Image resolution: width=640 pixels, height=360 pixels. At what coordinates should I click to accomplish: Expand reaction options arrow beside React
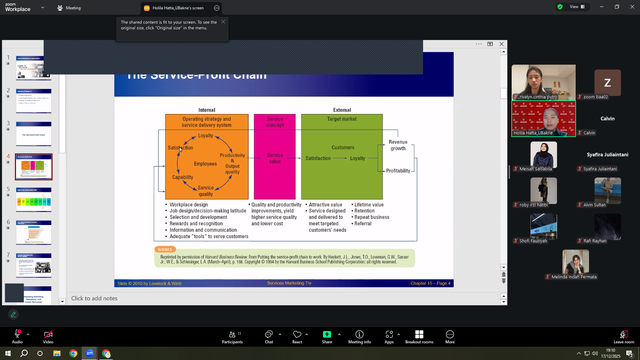[x=307, y=334]
